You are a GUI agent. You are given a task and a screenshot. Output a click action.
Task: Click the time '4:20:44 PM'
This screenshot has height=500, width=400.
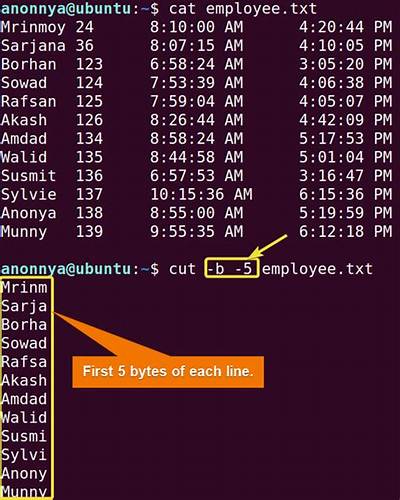point(345,27)
